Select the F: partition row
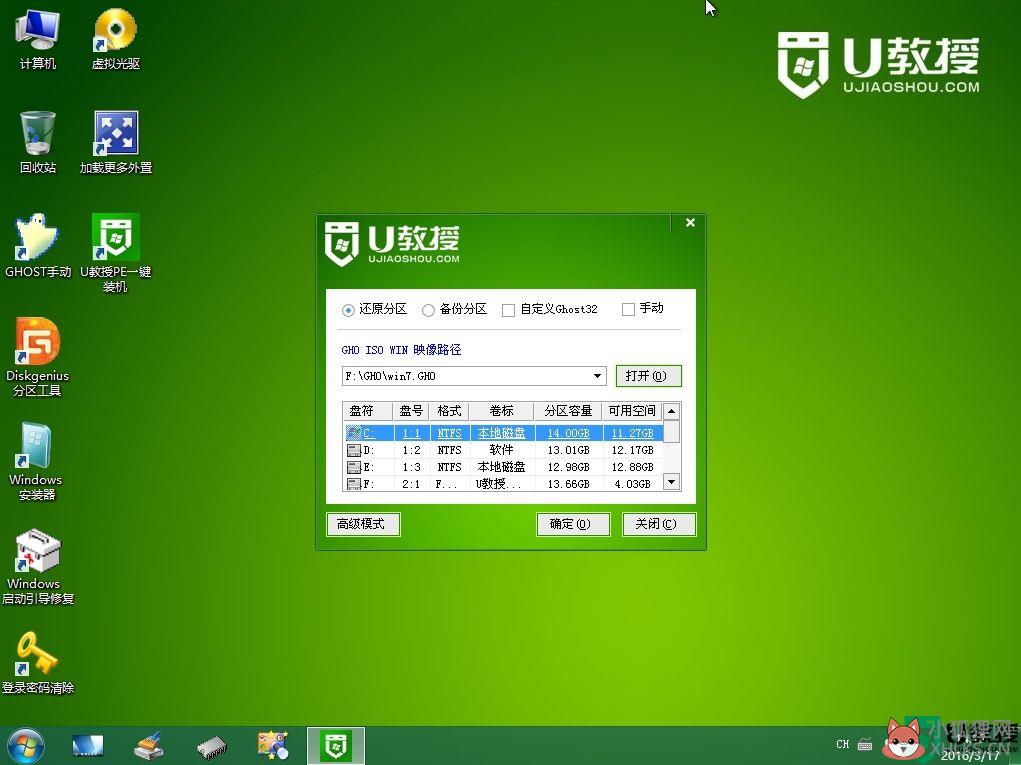The width and height of the screenshot is (1021, 765). pyautogui.click(x=503, y=483)
